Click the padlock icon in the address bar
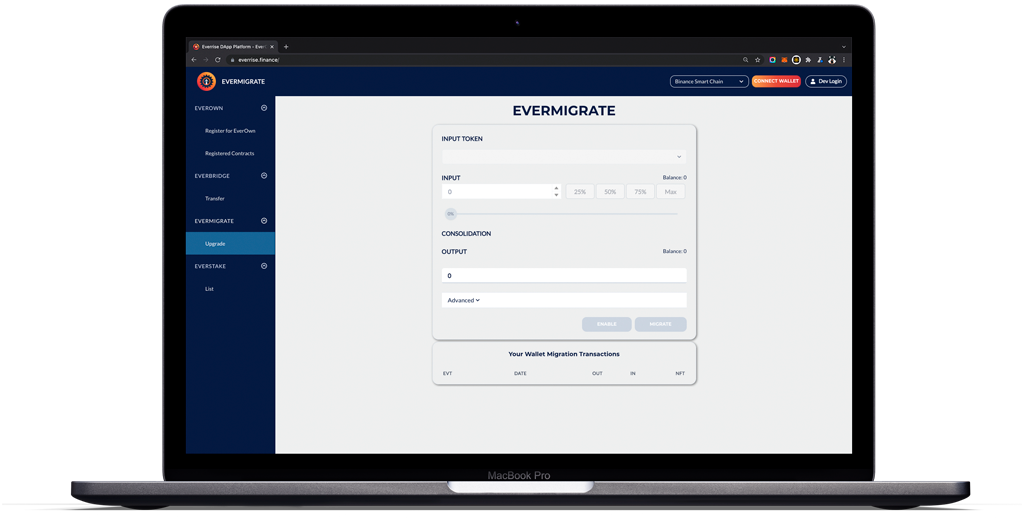The height and width of the screenshot is (523, 1032). coord(232,60)
